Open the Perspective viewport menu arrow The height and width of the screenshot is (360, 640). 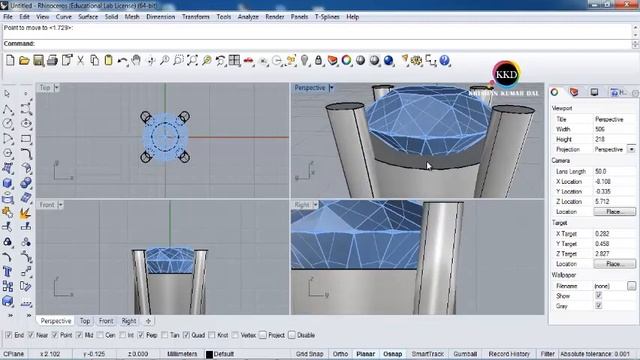tap(331, 88)
